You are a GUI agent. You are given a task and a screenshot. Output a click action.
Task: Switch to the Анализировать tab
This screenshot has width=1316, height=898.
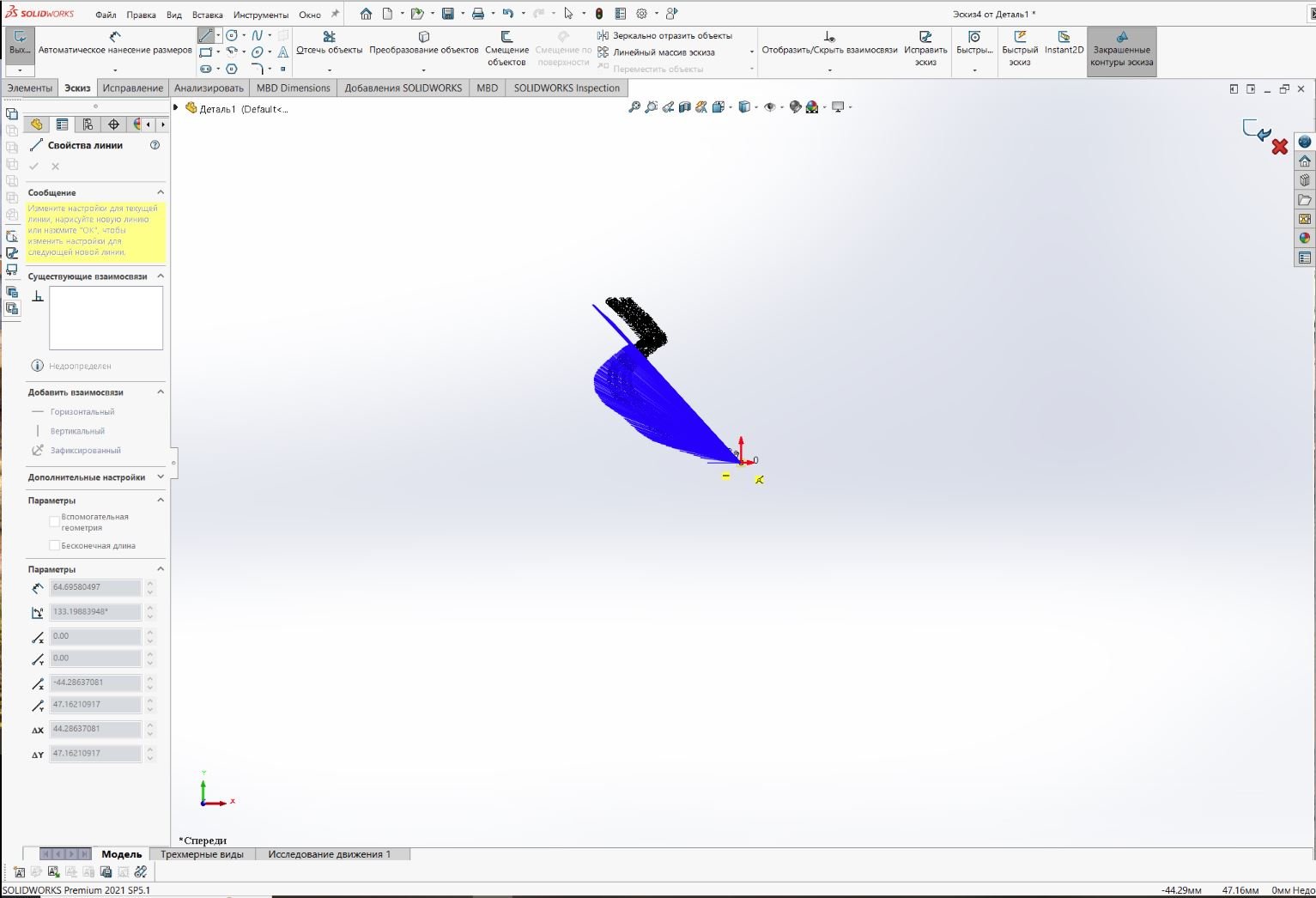209,88
